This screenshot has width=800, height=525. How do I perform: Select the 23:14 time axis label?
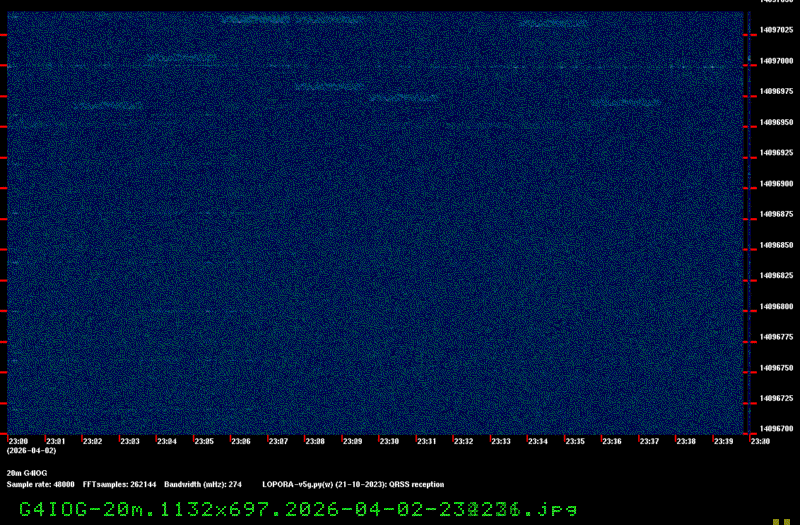tap(538, 441)
